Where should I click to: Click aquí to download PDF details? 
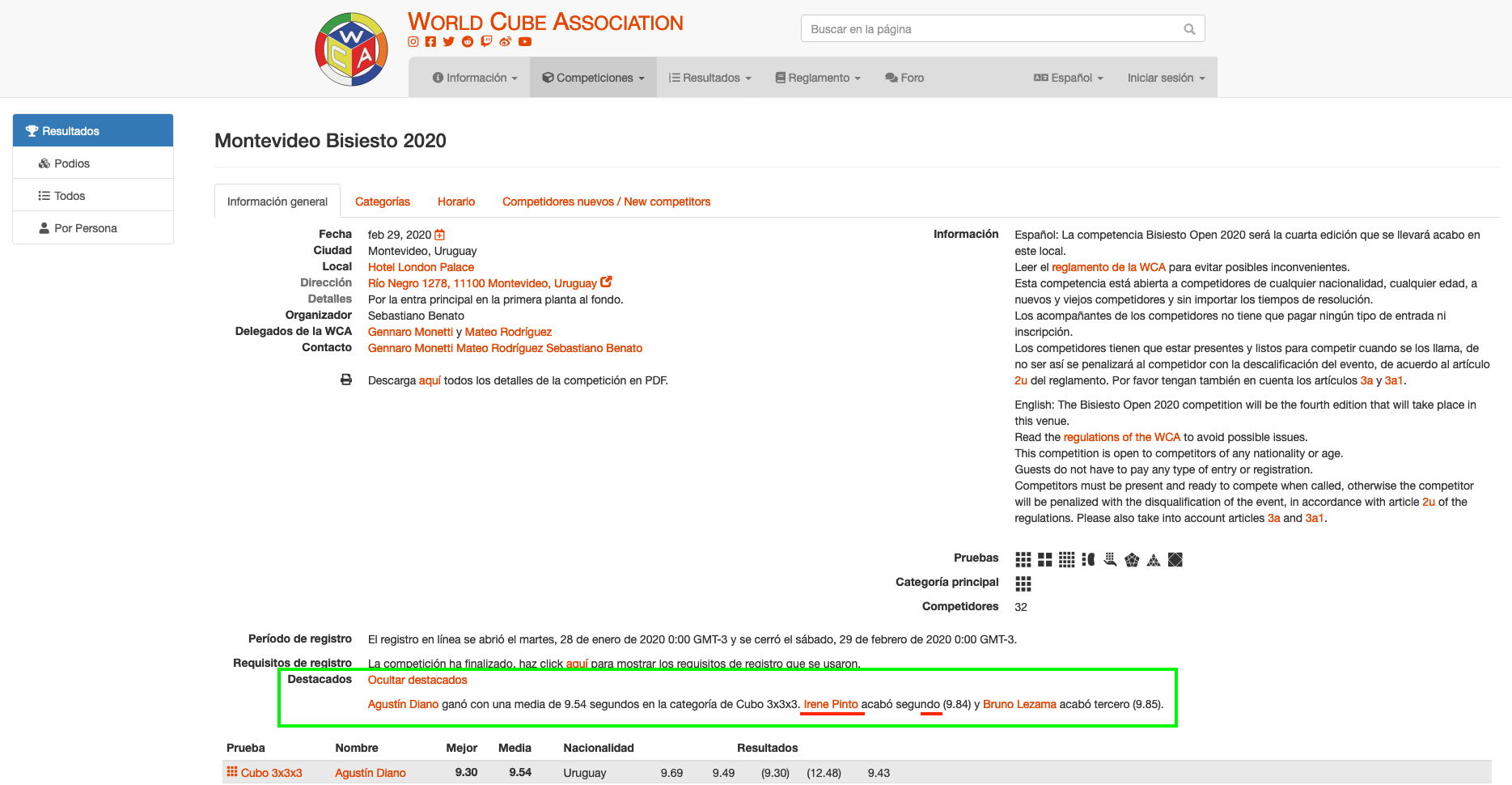pos(430,380)
